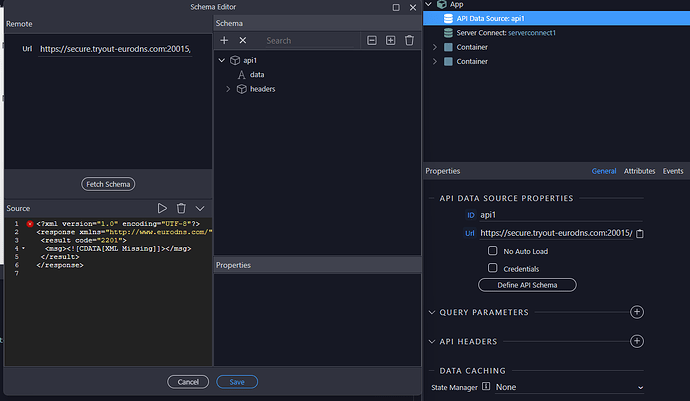Enable the Credentials checkbox

pos(492,268)
